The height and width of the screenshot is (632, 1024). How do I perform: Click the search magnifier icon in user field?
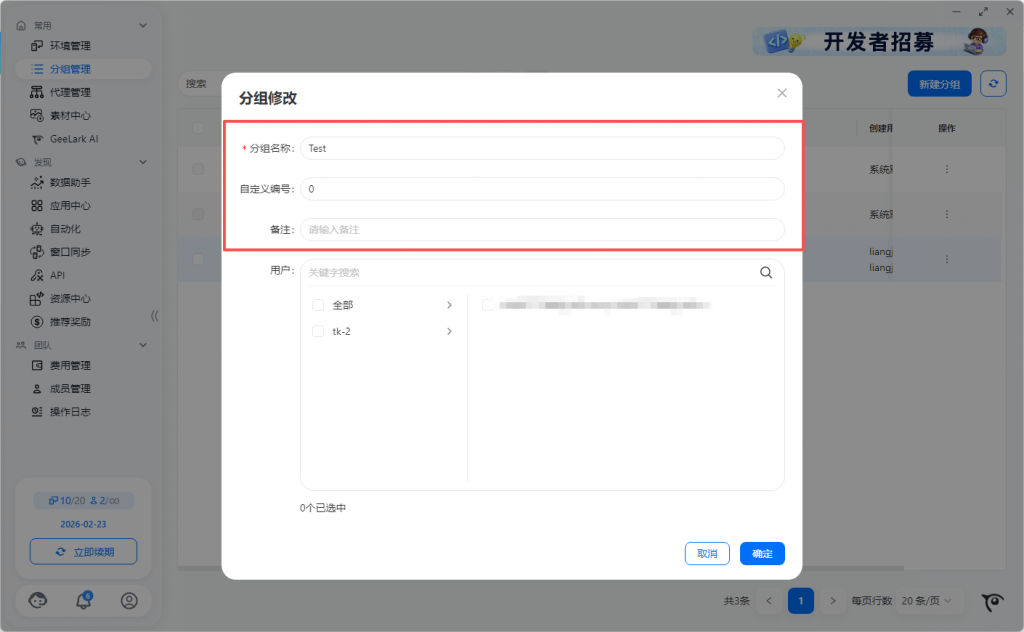[766, 272]
